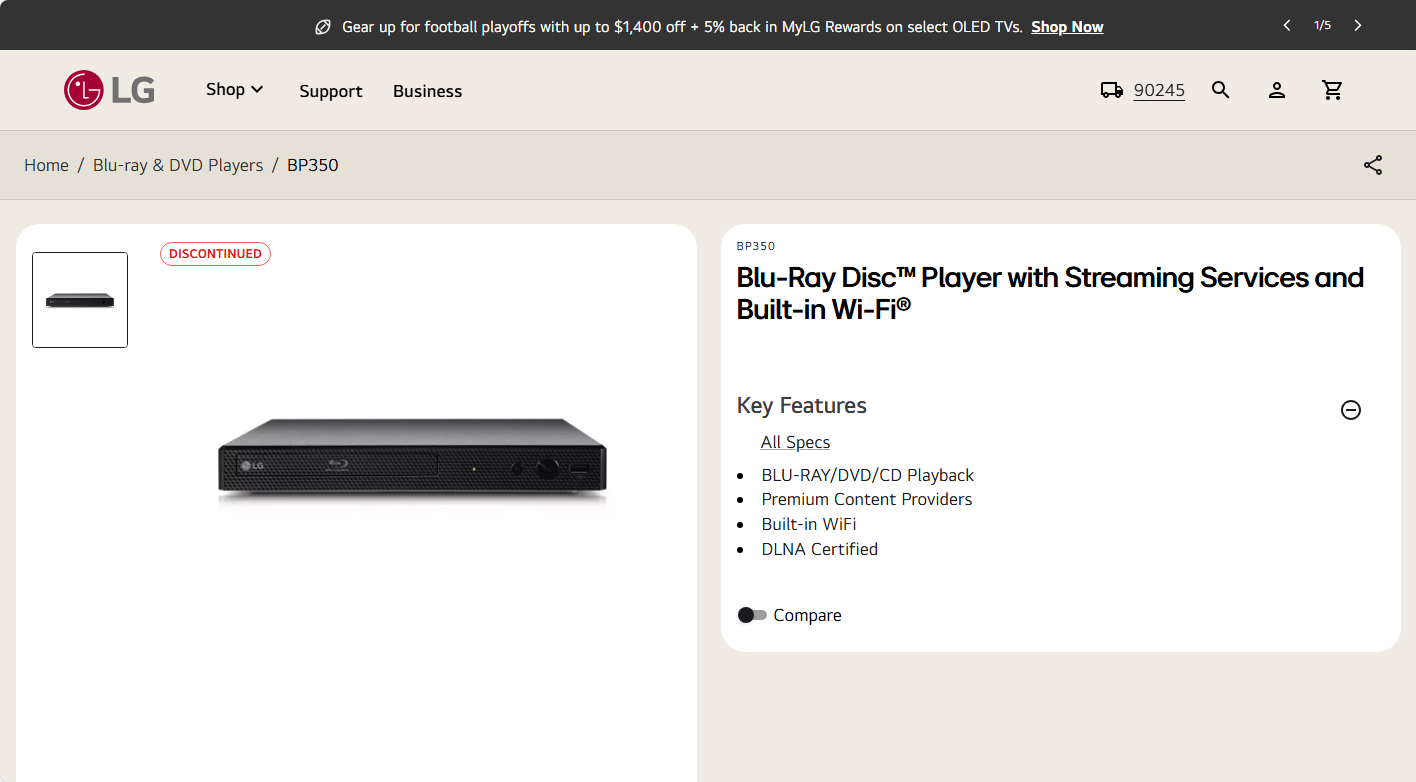Open the Business menu
The width and height of the screenshot is (1416, 782).
tap(427, 91)
